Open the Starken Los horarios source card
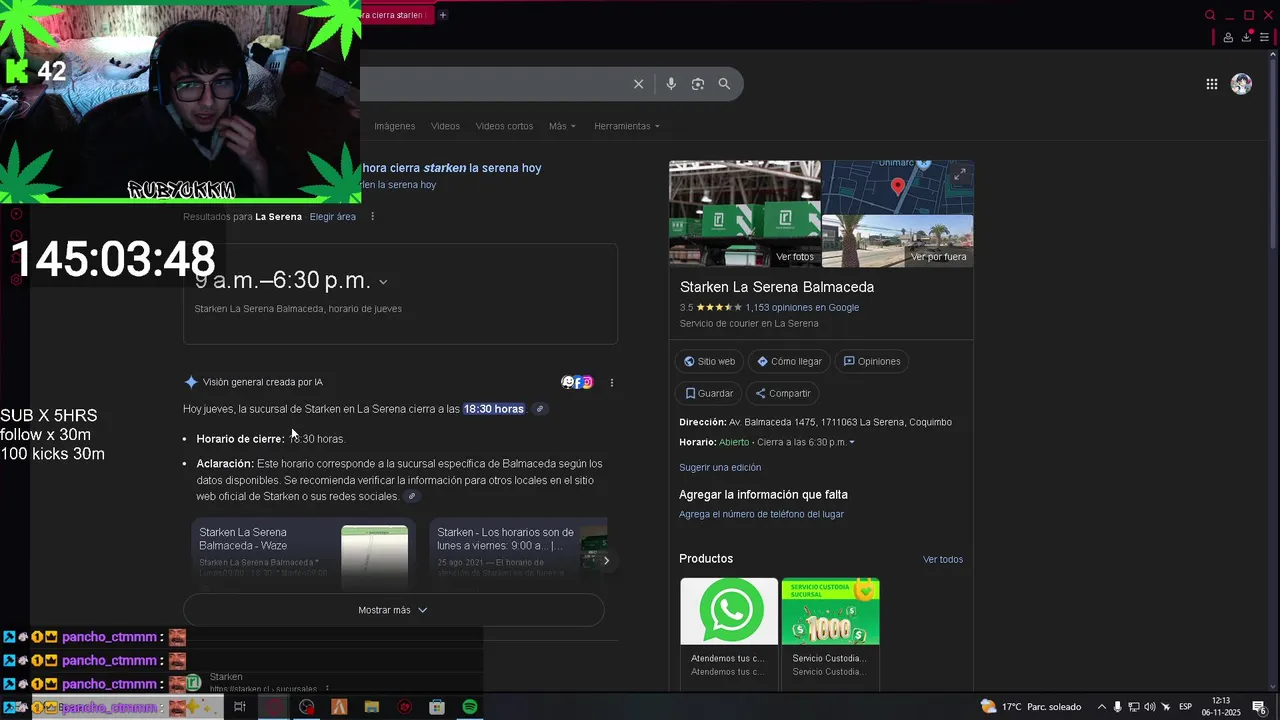Screen dimensions: 1280x720 pyautogui.click(x=518, y=551)
